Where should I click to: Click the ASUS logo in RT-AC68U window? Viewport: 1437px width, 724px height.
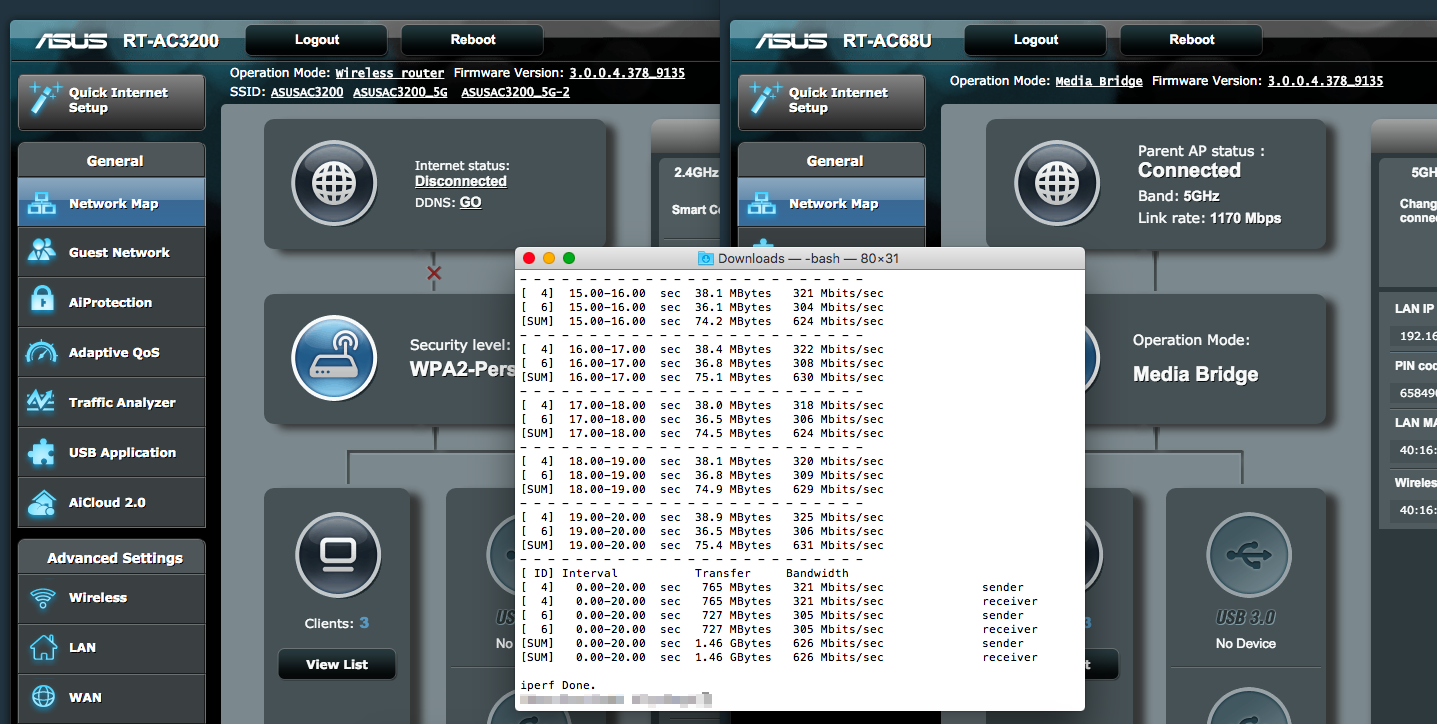(791, 41)
